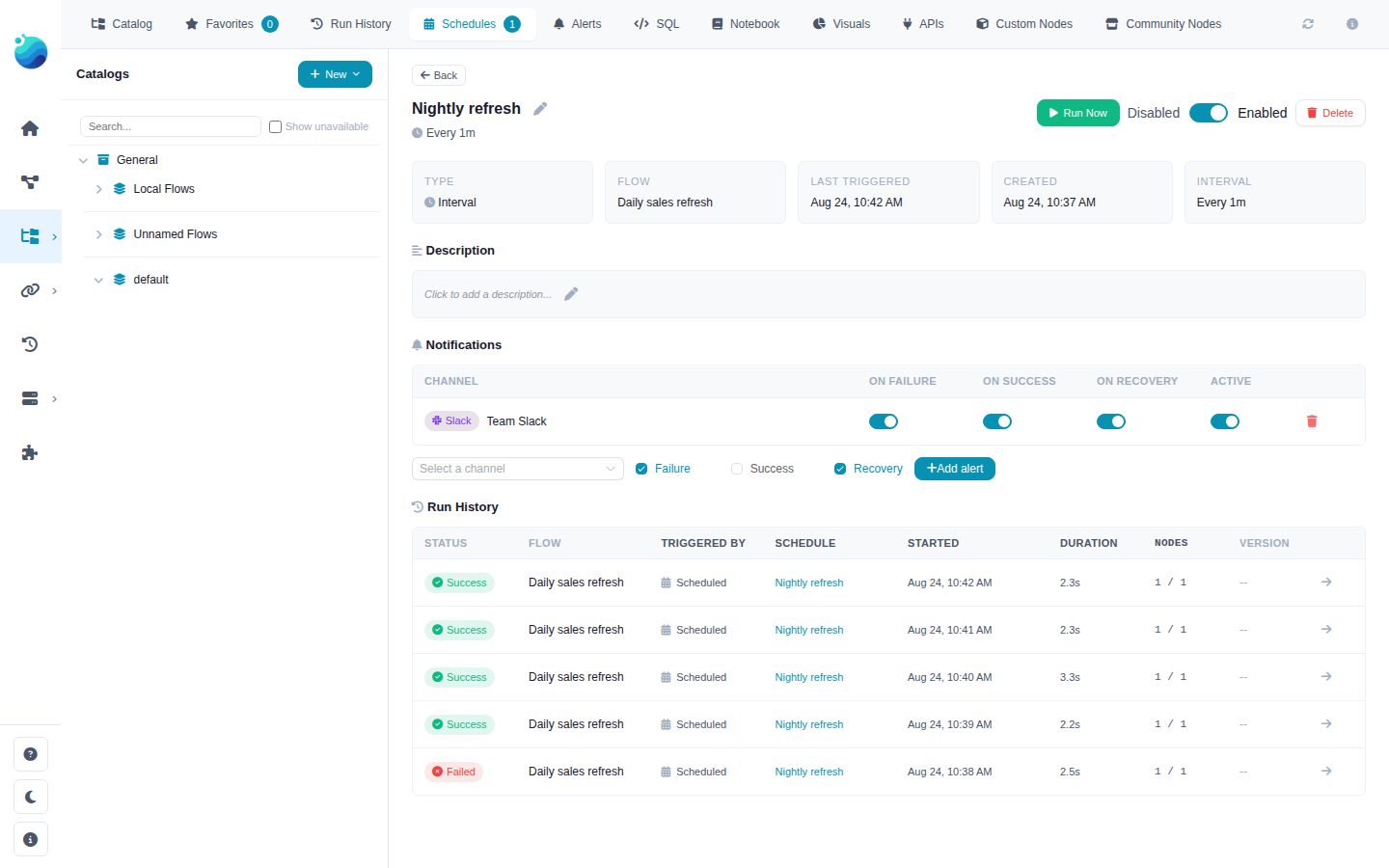Open the catalog tree sidebar icon
1389x868 pixels.
tap(30, 236)
